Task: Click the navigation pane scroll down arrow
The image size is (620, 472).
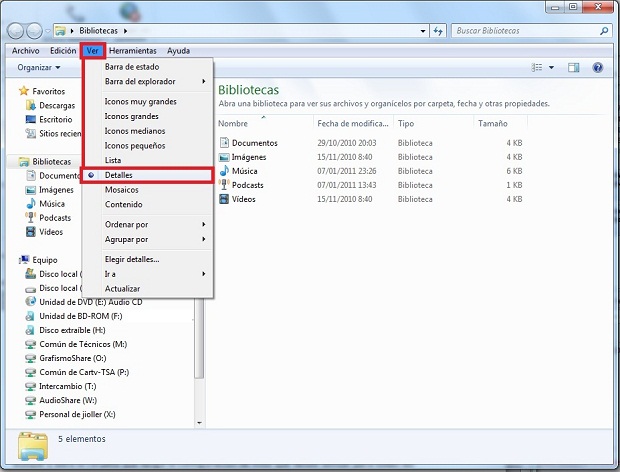Action: pos(199,423)
